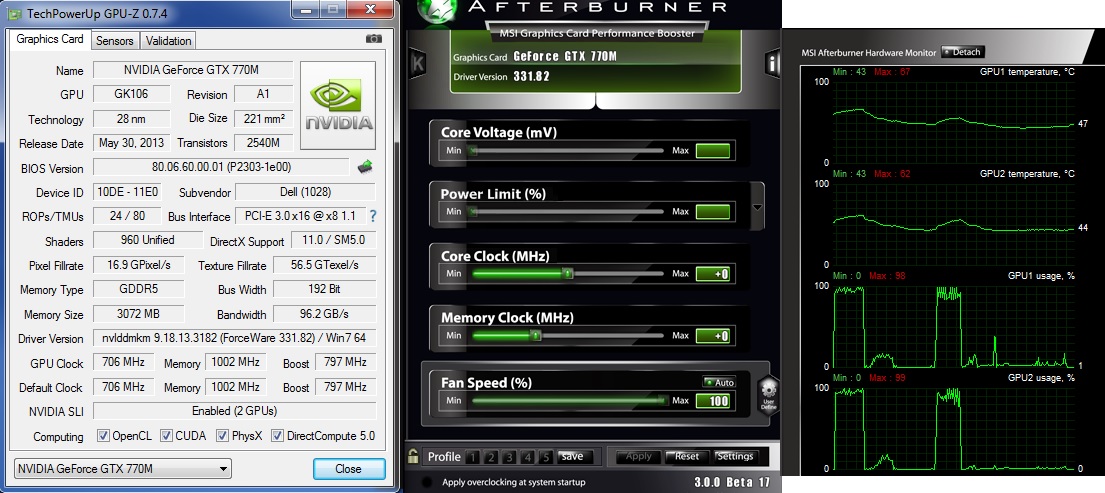Select Afterburner profile slot 4
1105x493 pixels.
coord(528,457)
